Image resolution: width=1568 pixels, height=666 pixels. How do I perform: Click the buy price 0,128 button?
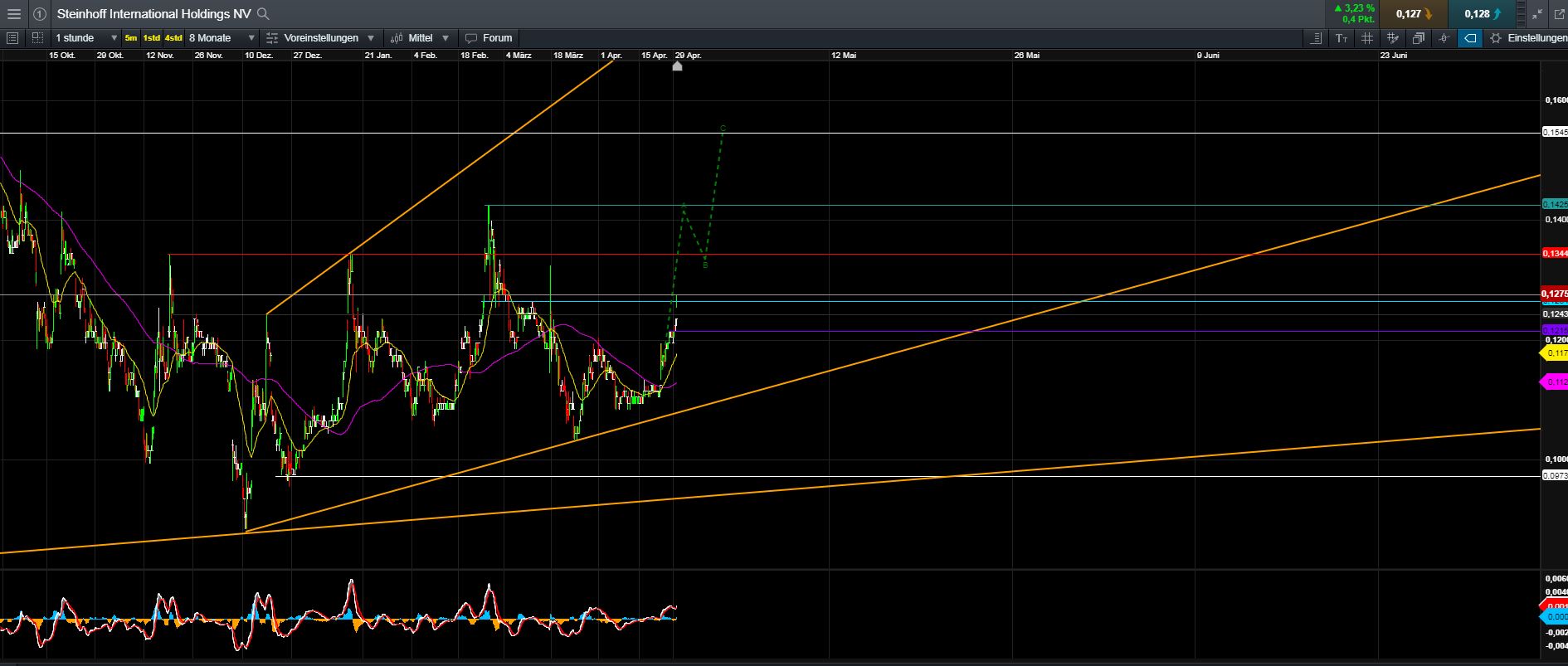pyautogui.click(x=1483, y=14)
